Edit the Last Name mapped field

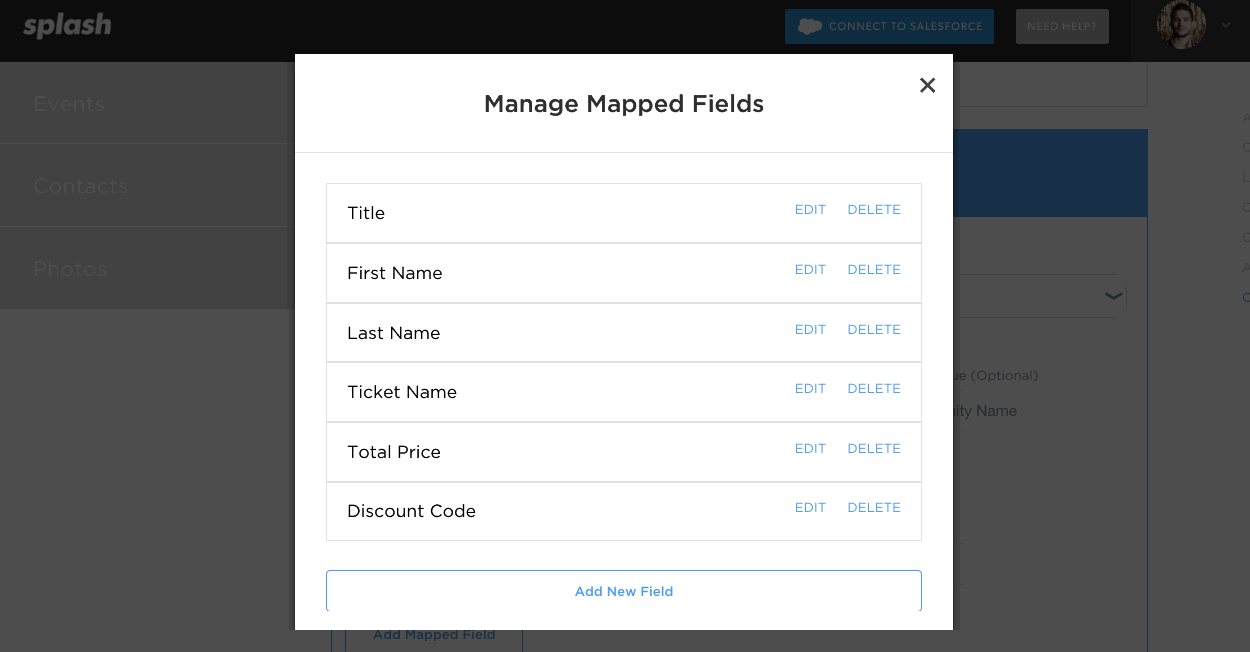pyautogui.click(x=810, y=330)
